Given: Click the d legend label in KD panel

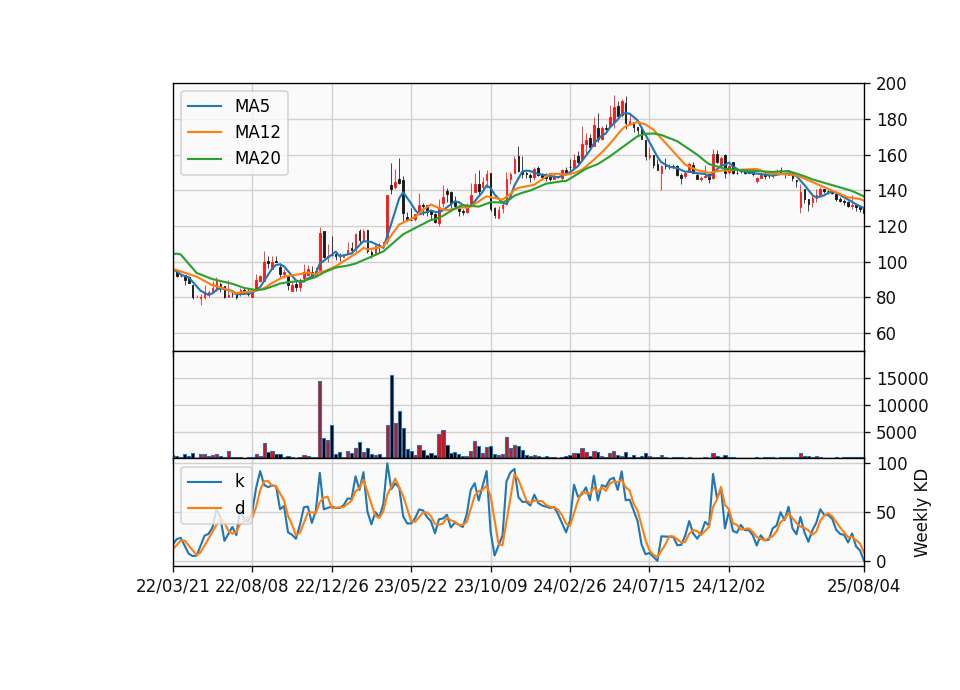Looking at the screenshot, I should point(240,508).
